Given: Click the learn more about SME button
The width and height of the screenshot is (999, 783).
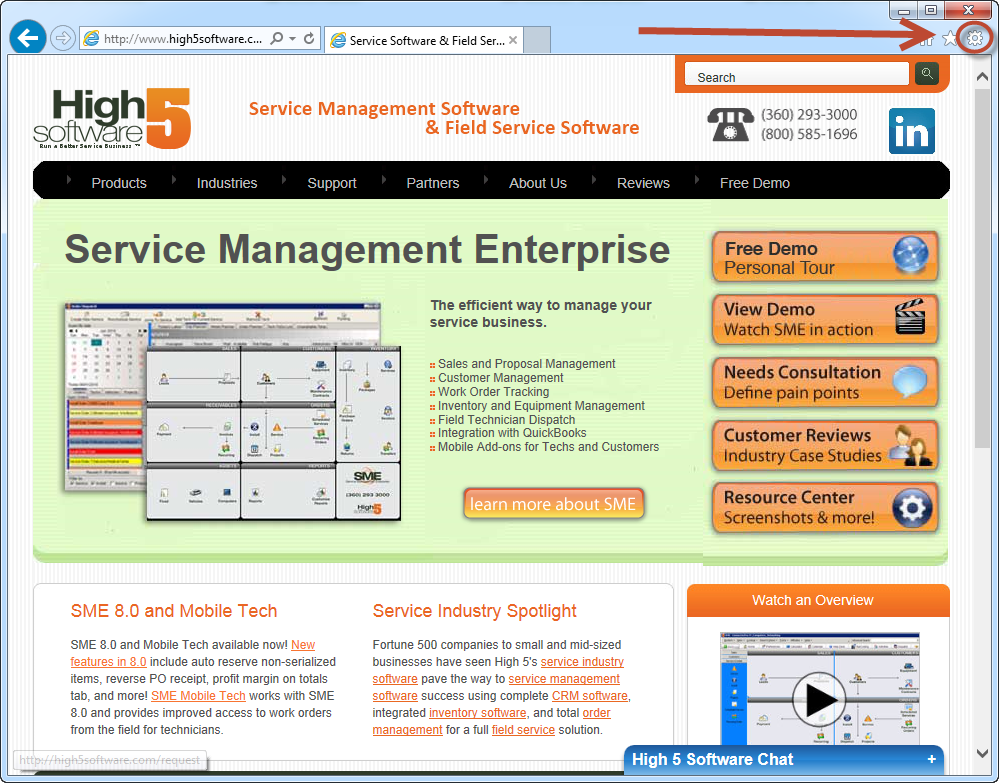Looking at the screenshot, I should [x=553, y=504].
